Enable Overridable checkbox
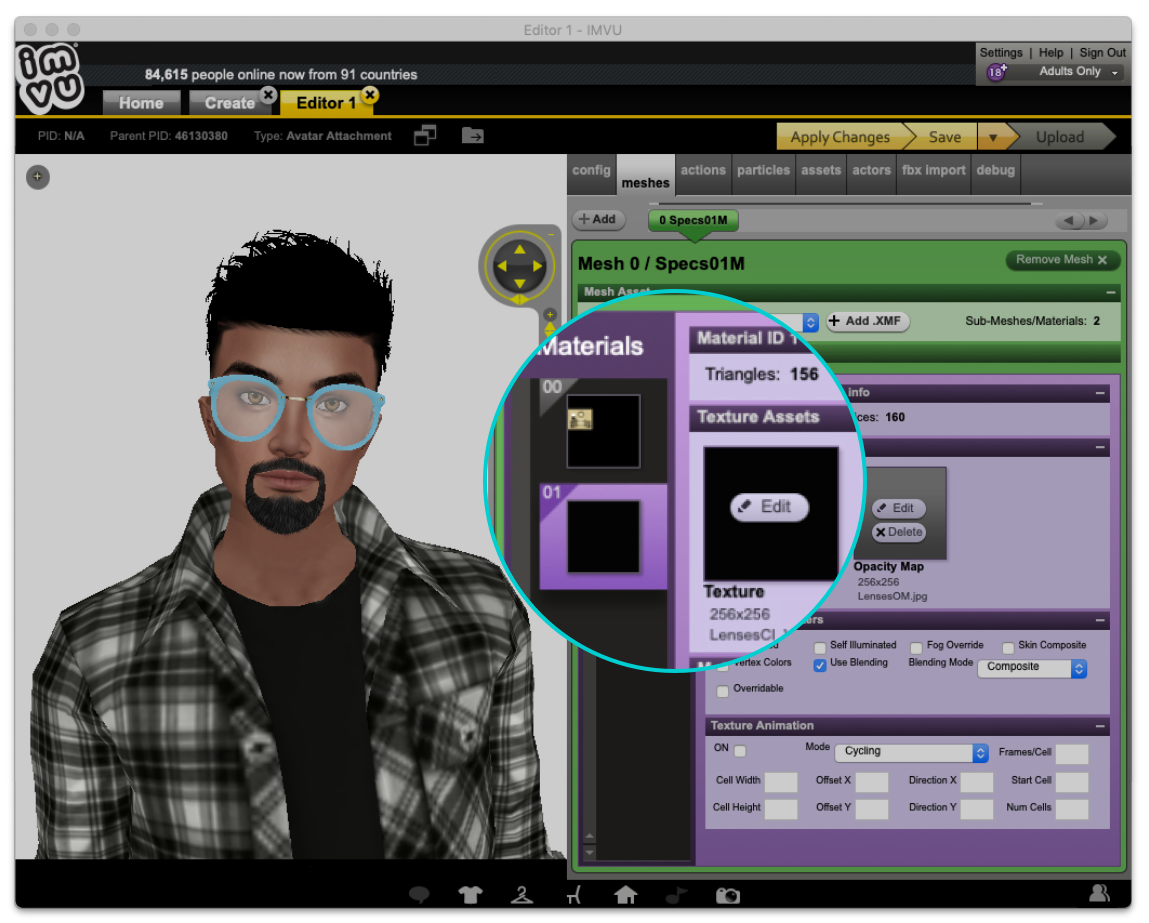Viewport: 1149px width, 923px height. click(723, 691)
